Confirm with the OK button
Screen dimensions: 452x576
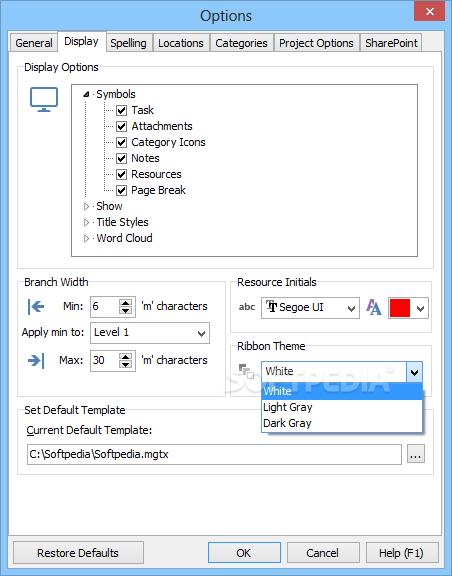tap(244, 553)
